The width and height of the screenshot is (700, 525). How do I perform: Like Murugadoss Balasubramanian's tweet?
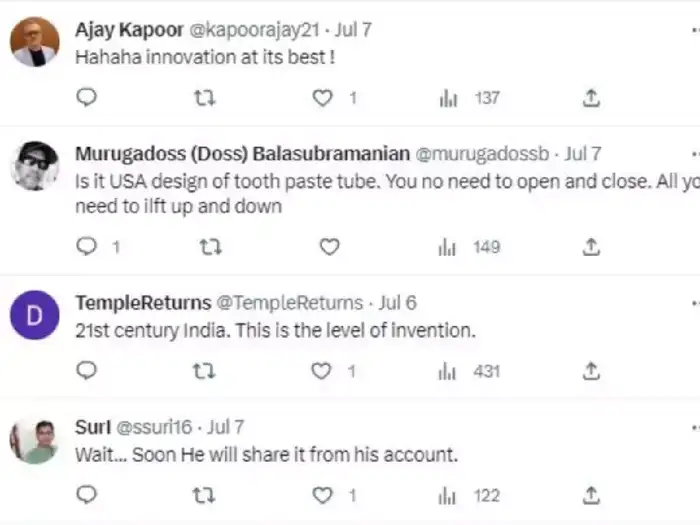(x=329, y=246)
